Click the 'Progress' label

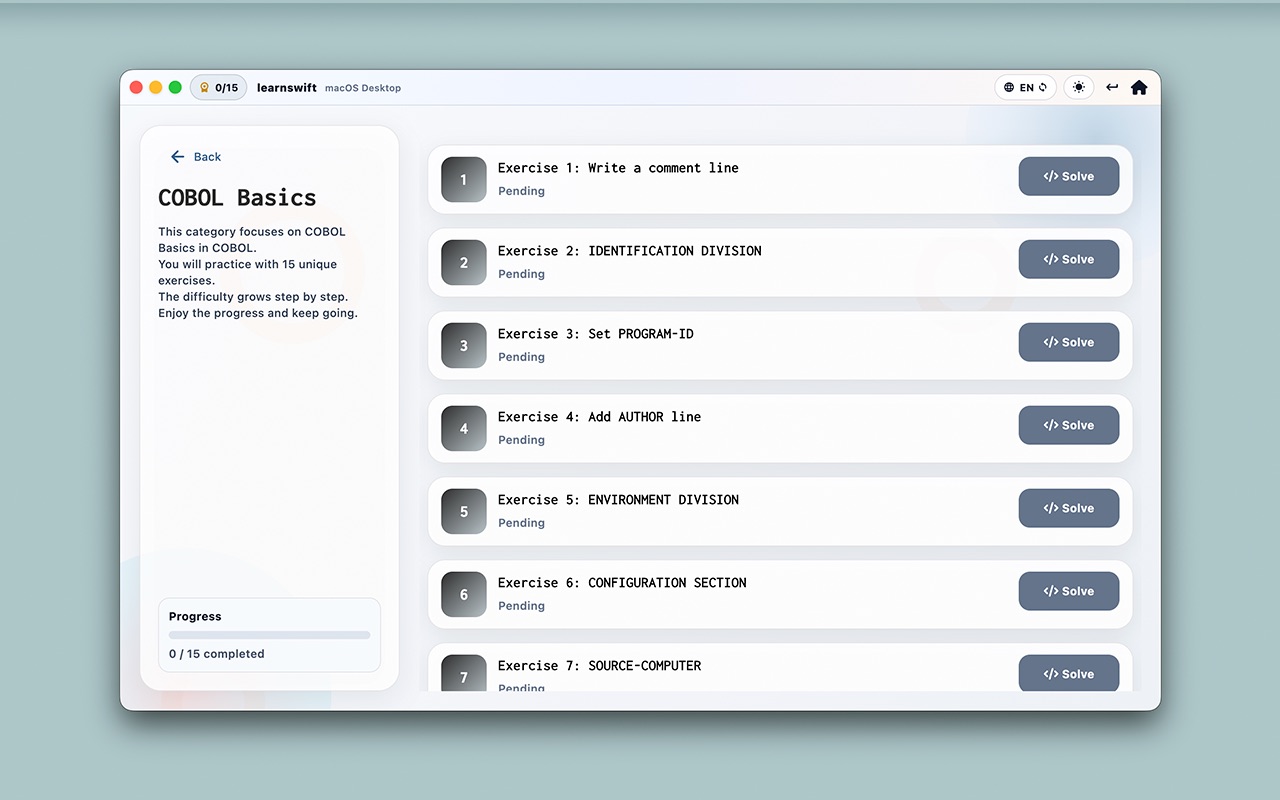(195, 617)
